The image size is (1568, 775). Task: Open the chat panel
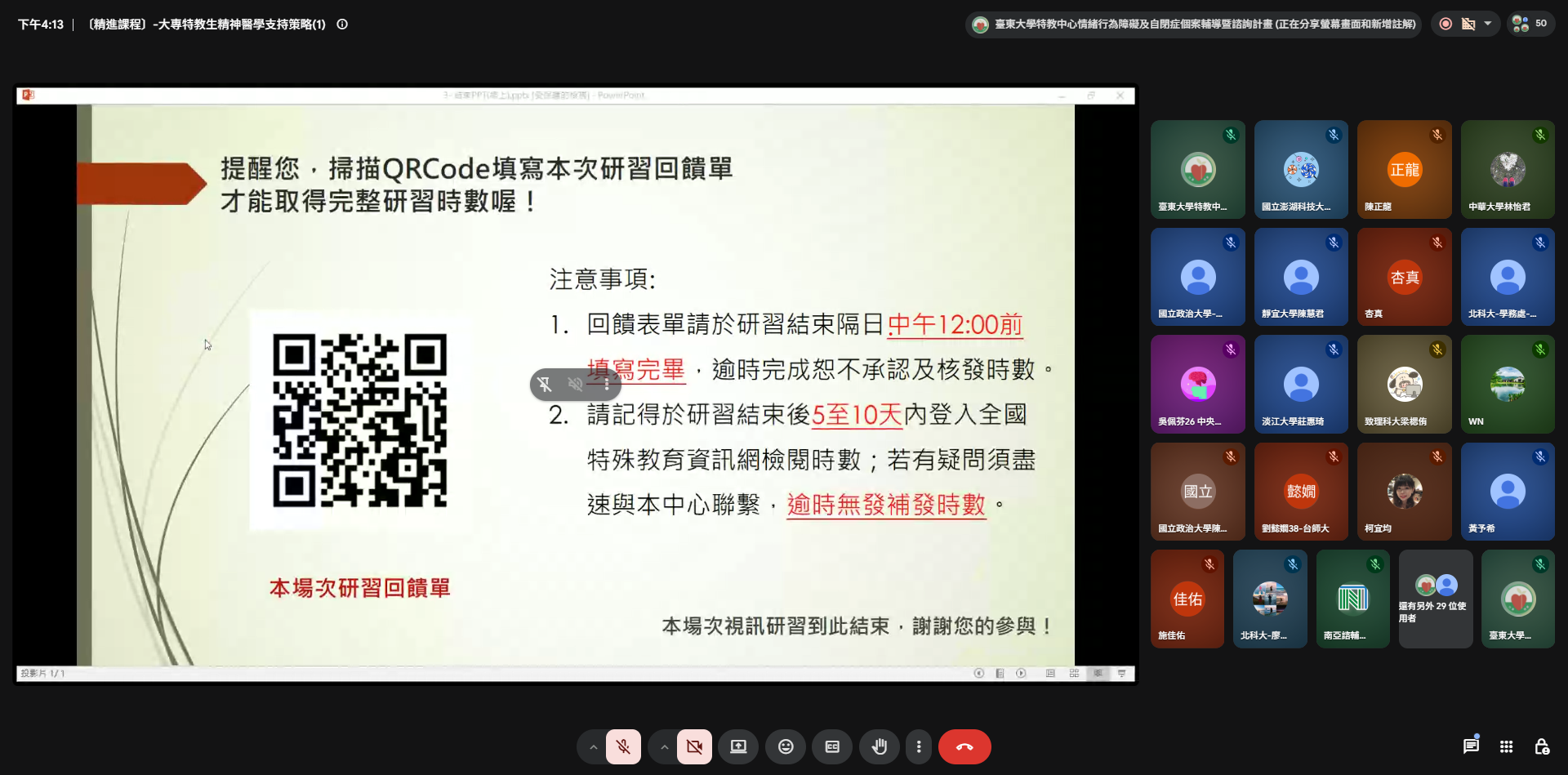pyautogui.click(x=1471, y=746)
